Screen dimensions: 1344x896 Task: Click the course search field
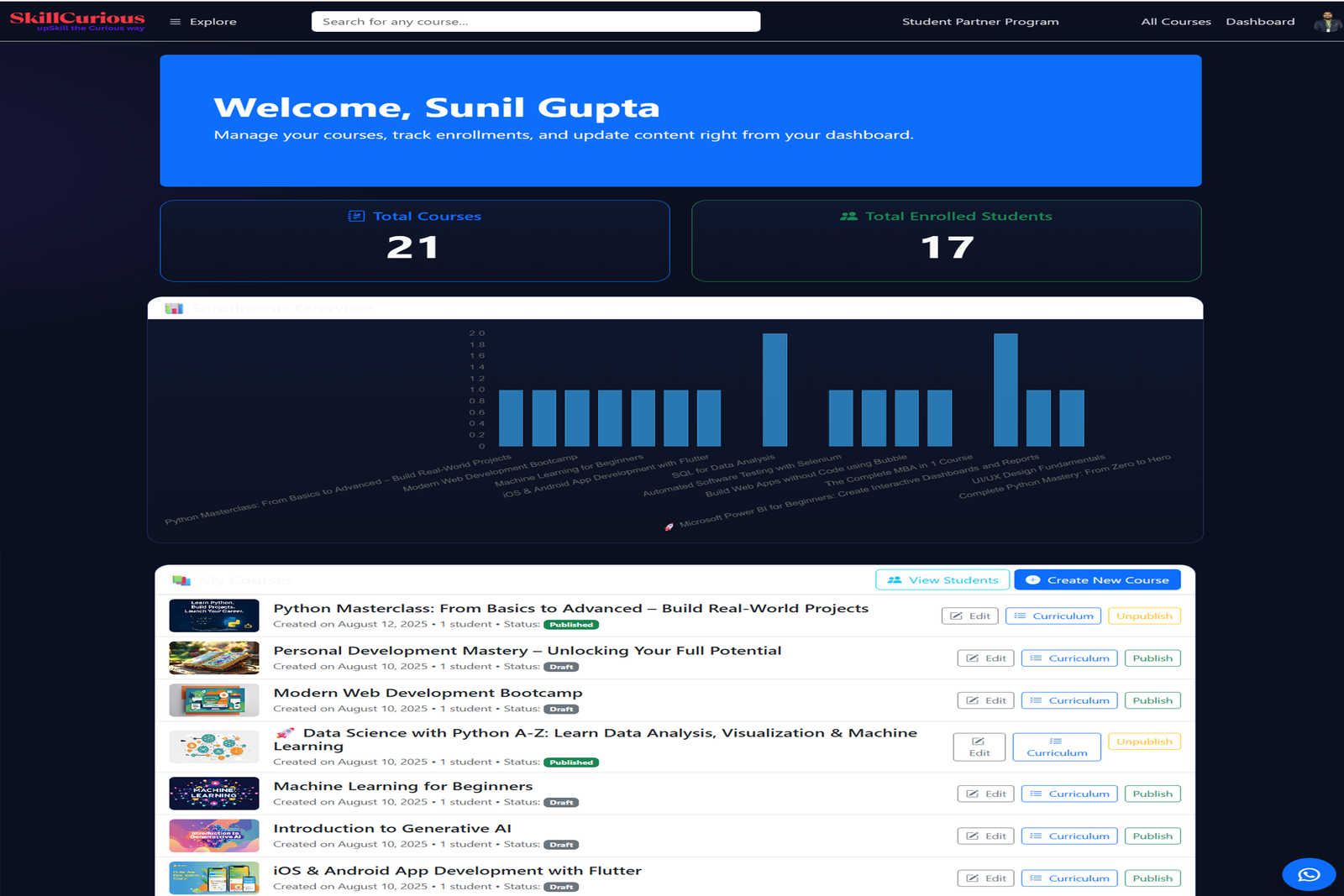[x=536, y=20]
